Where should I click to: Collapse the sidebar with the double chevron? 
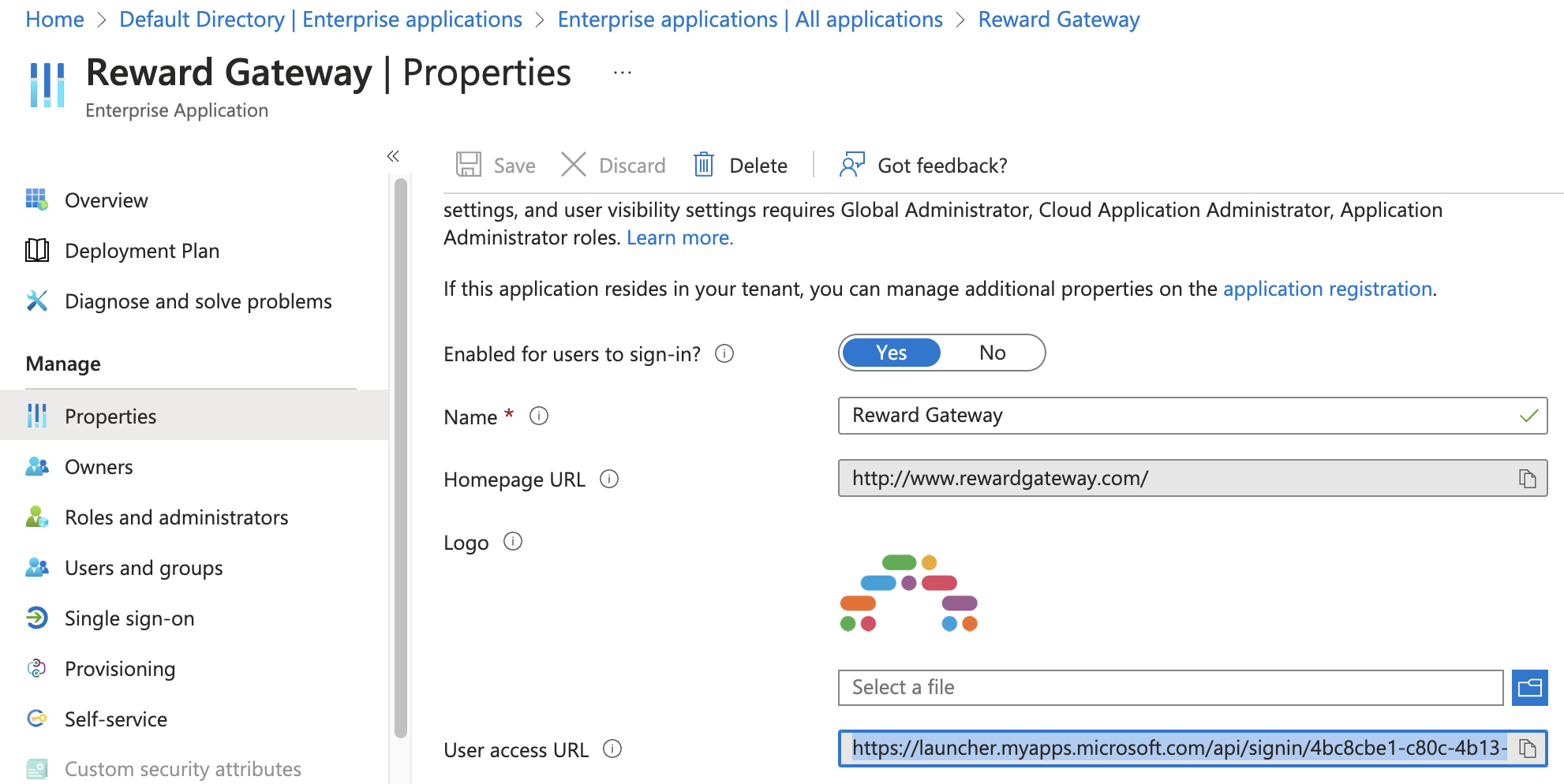coord(393,156)
